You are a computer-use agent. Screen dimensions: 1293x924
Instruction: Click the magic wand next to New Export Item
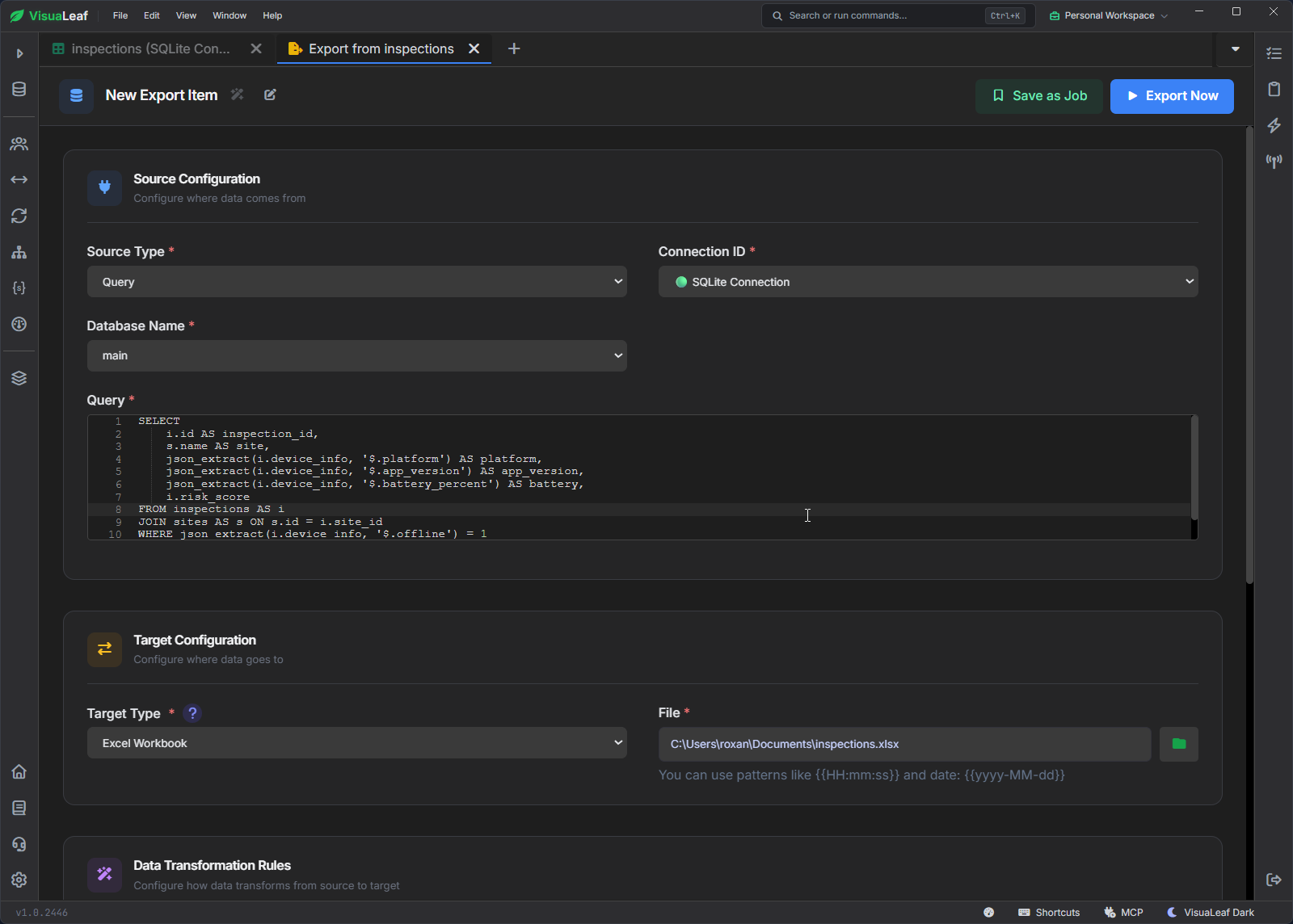click(x=237, y=94)
